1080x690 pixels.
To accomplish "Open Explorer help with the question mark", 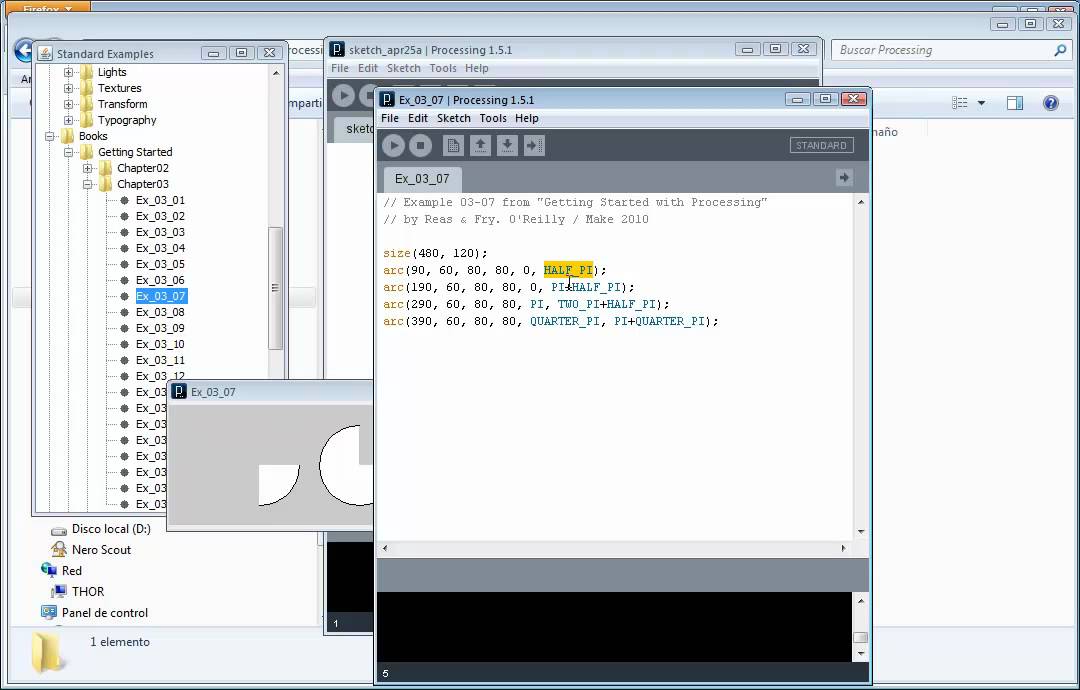I will pos(1050,103).
